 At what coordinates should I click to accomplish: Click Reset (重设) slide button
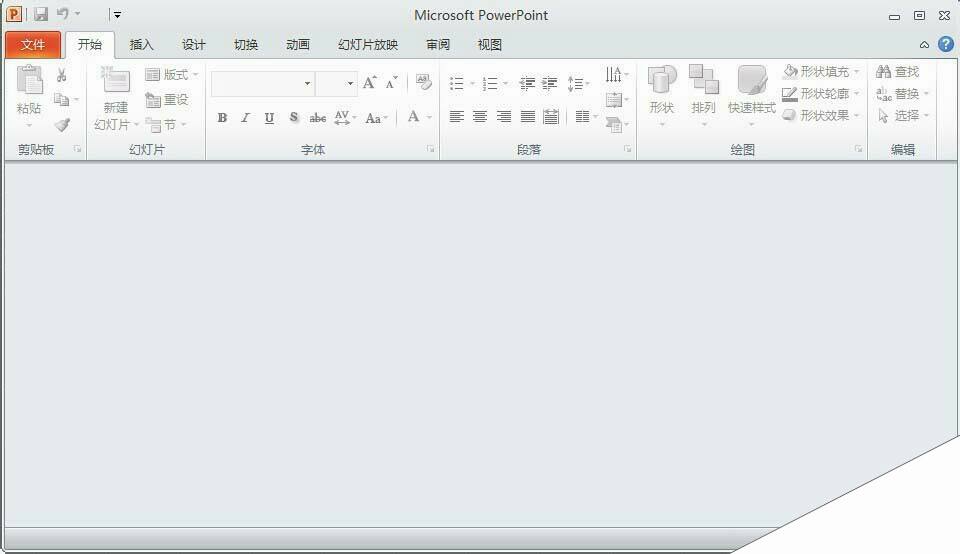pyautogui.click(x=167, y=100)
